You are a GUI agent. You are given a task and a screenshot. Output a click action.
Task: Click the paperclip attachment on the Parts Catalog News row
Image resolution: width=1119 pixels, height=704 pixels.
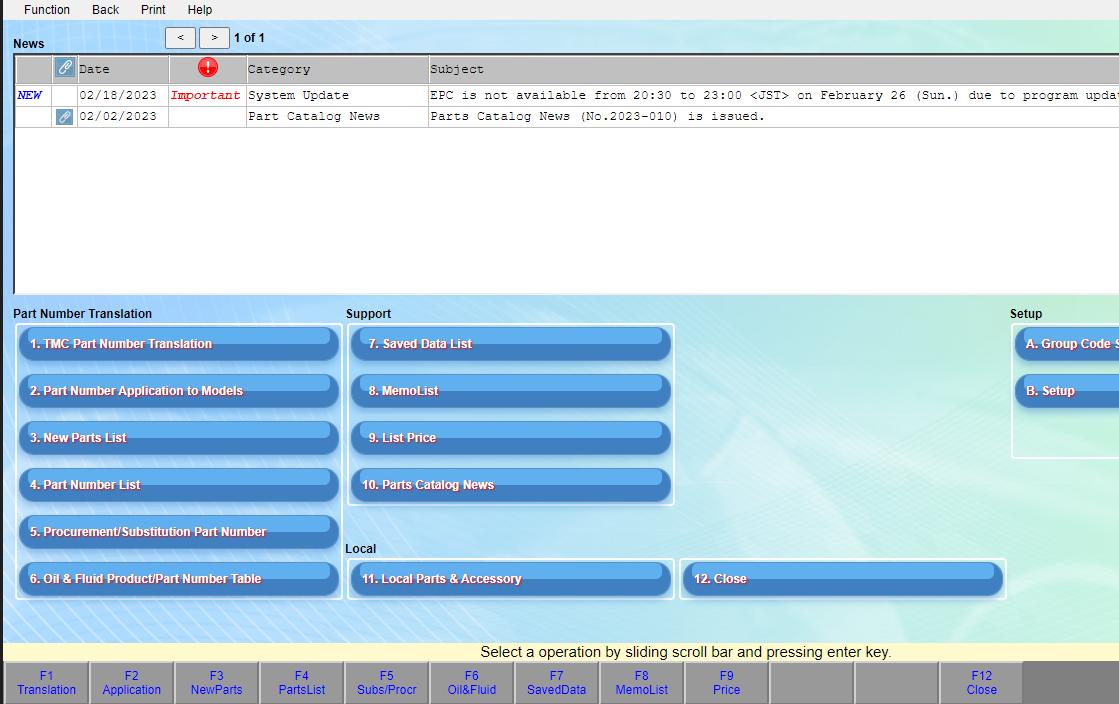(63, 116)
